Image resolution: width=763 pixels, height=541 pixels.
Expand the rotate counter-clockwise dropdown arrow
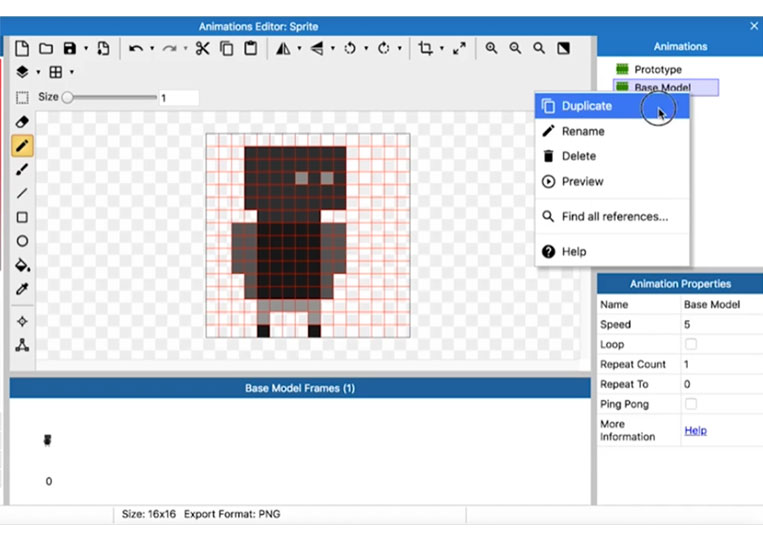(x=366, y=48)
